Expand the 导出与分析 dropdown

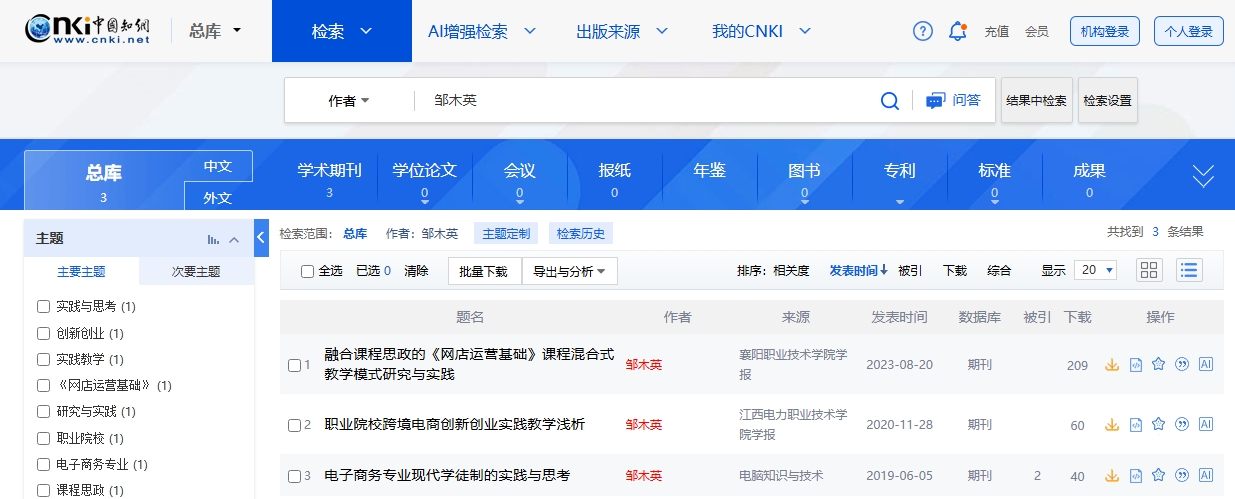[569, 271]
